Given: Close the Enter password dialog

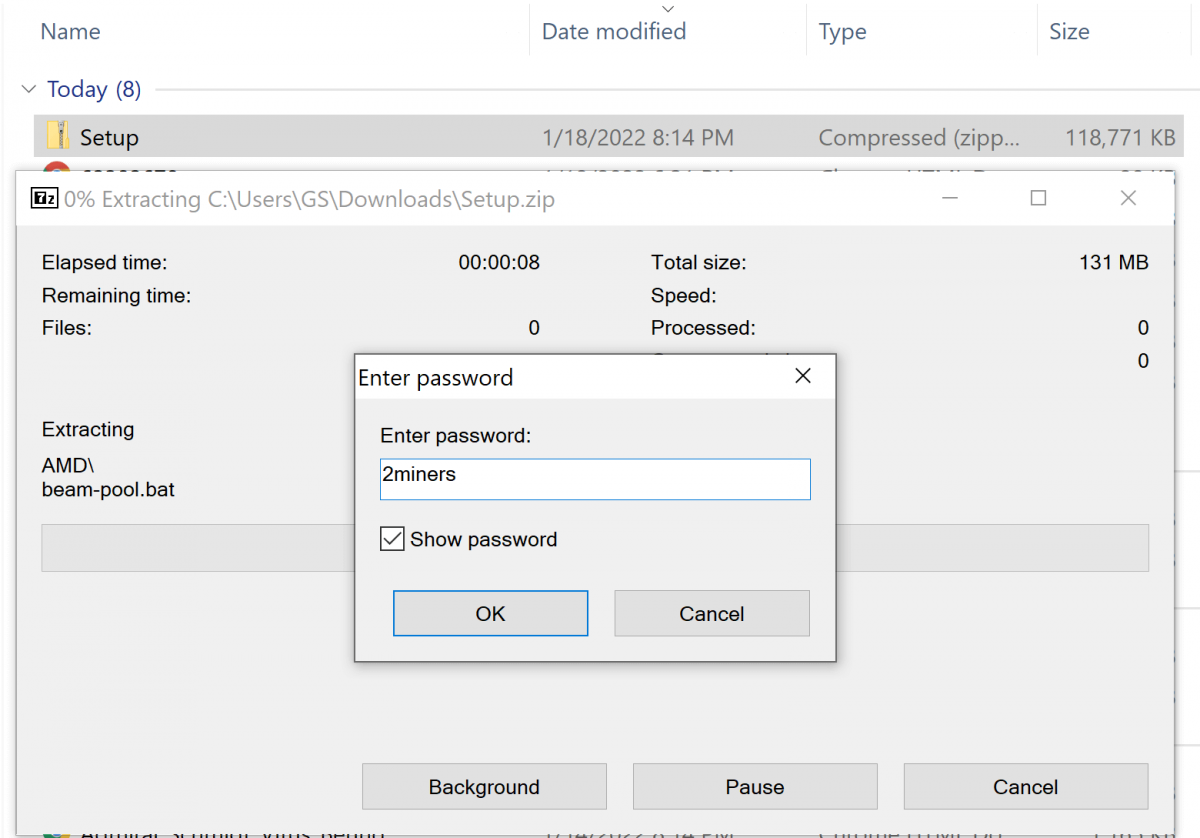Looking at the screenshot, I should pos(802,376).
